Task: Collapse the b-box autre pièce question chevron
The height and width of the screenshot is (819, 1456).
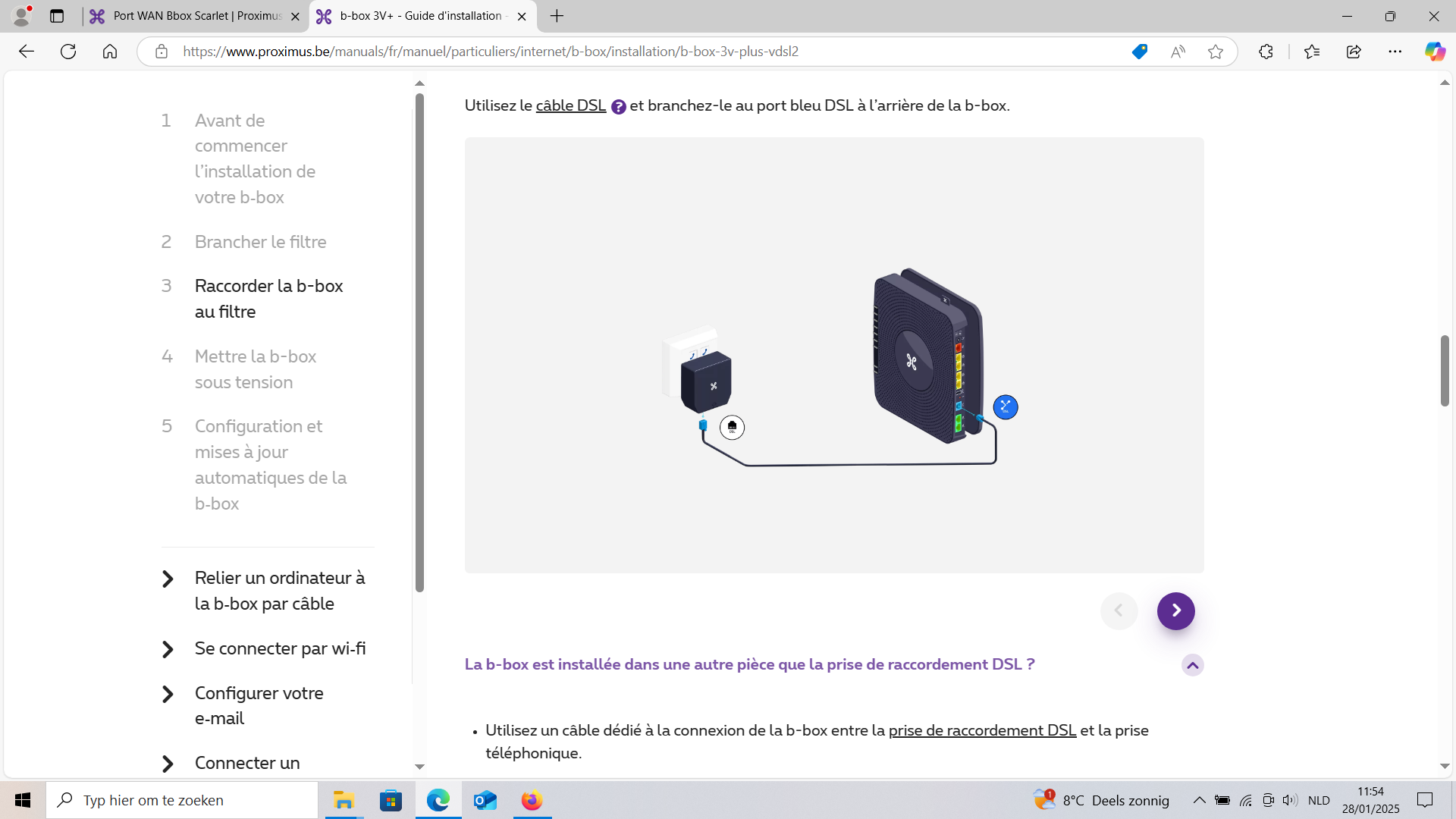Action: coord(1192,665)
